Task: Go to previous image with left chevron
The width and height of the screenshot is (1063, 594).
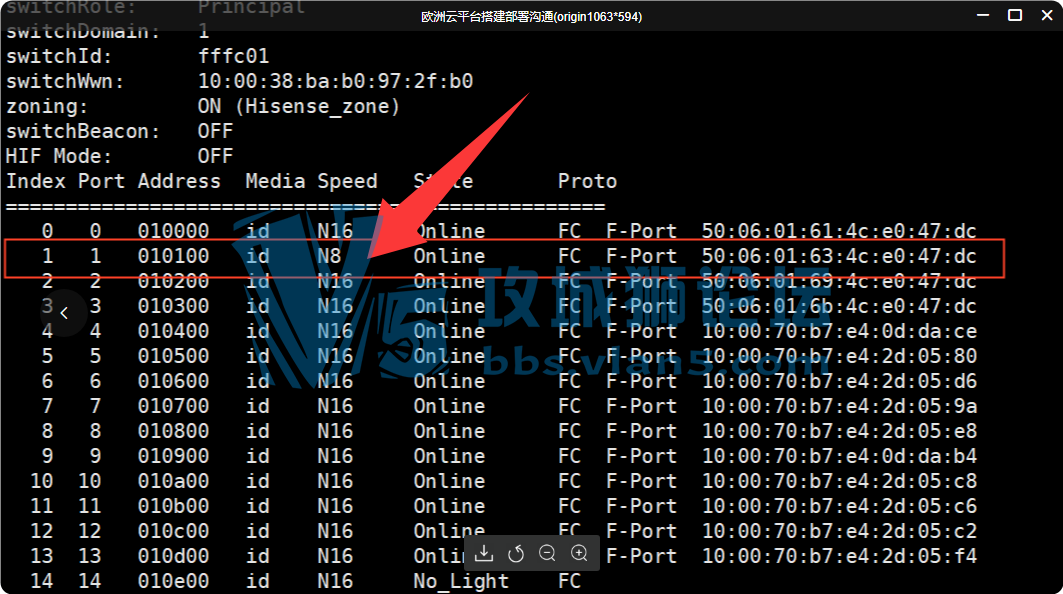Action: tap(64, 313)
